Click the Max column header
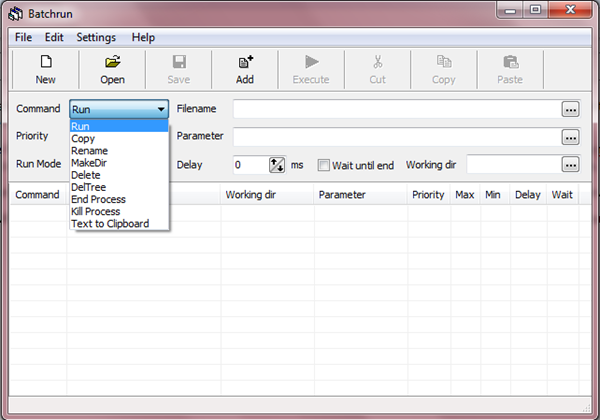This screenshot has height=420, width=600. pyautogui.click(x=465, y=195)
